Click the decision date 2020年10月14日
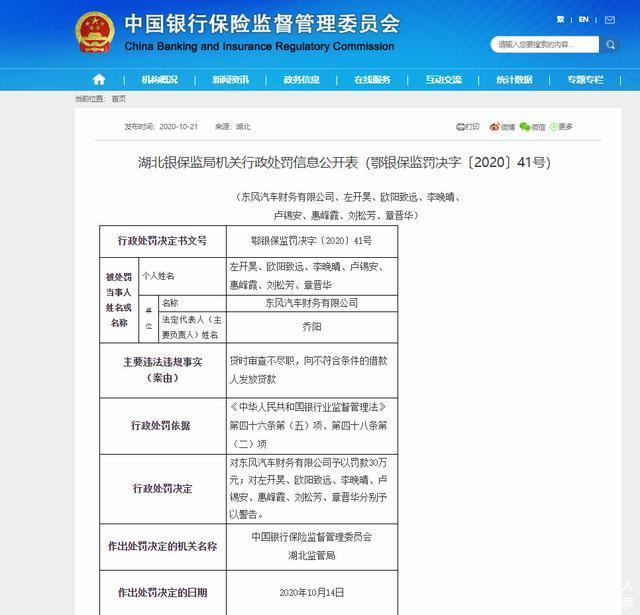 click(x=312, y=593)
